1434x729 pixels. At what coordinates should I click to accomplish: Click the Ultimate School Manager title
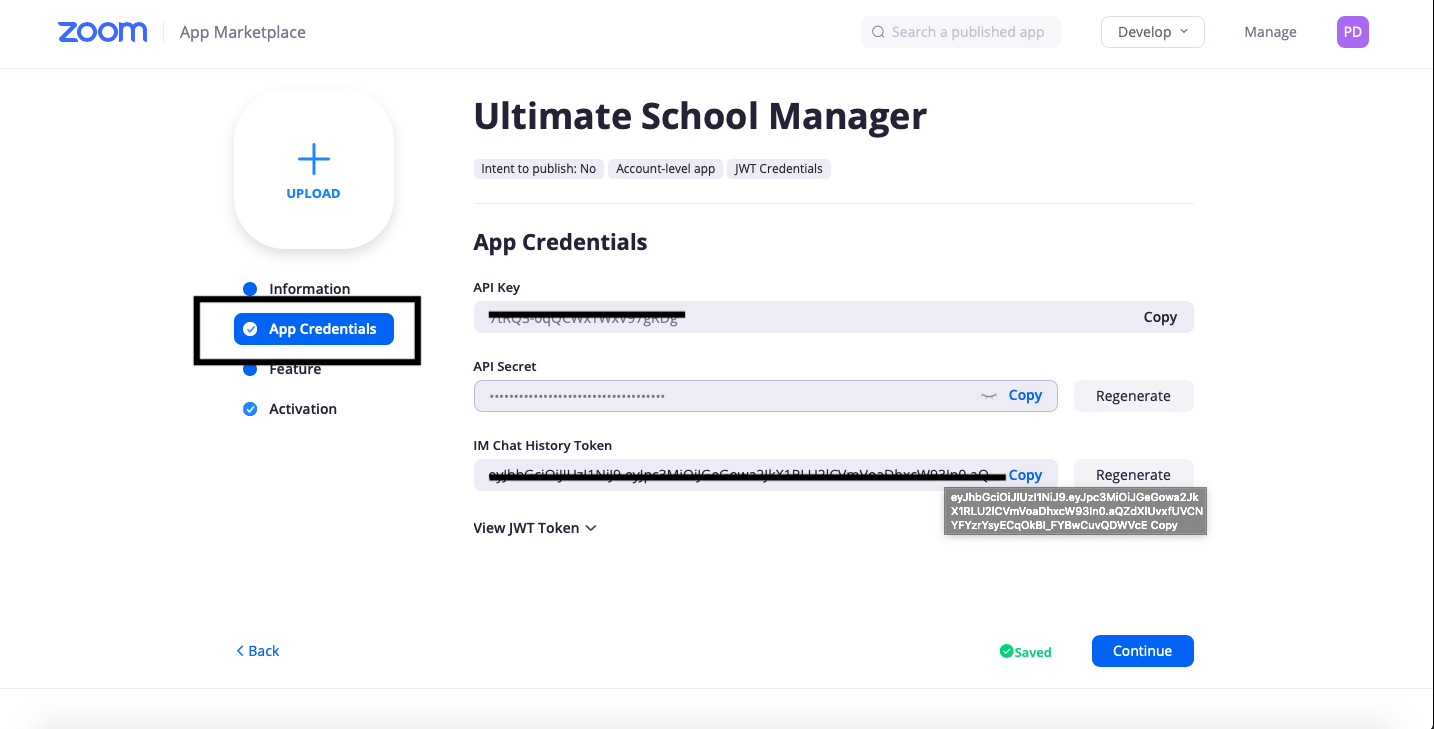point(700,117)
